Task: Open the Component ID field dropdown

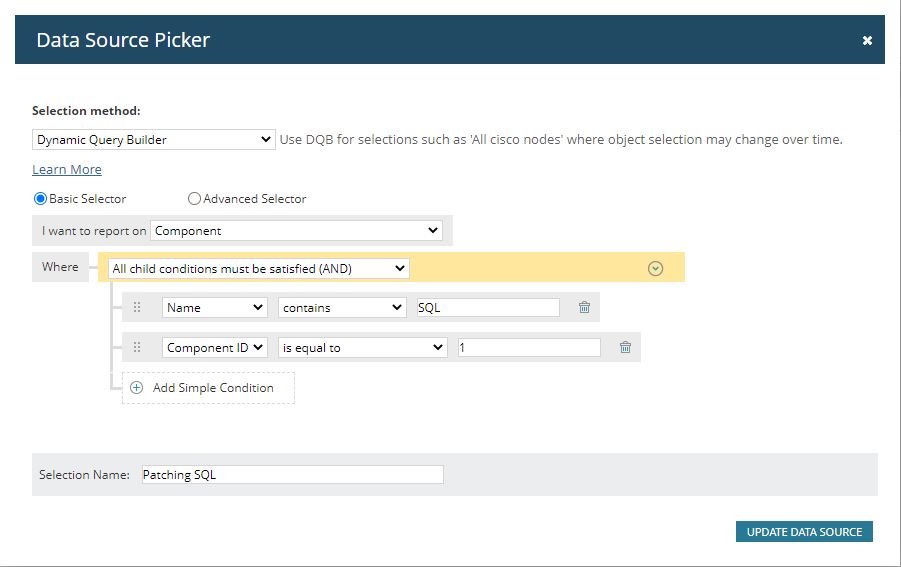Action: tap(215, 348)
